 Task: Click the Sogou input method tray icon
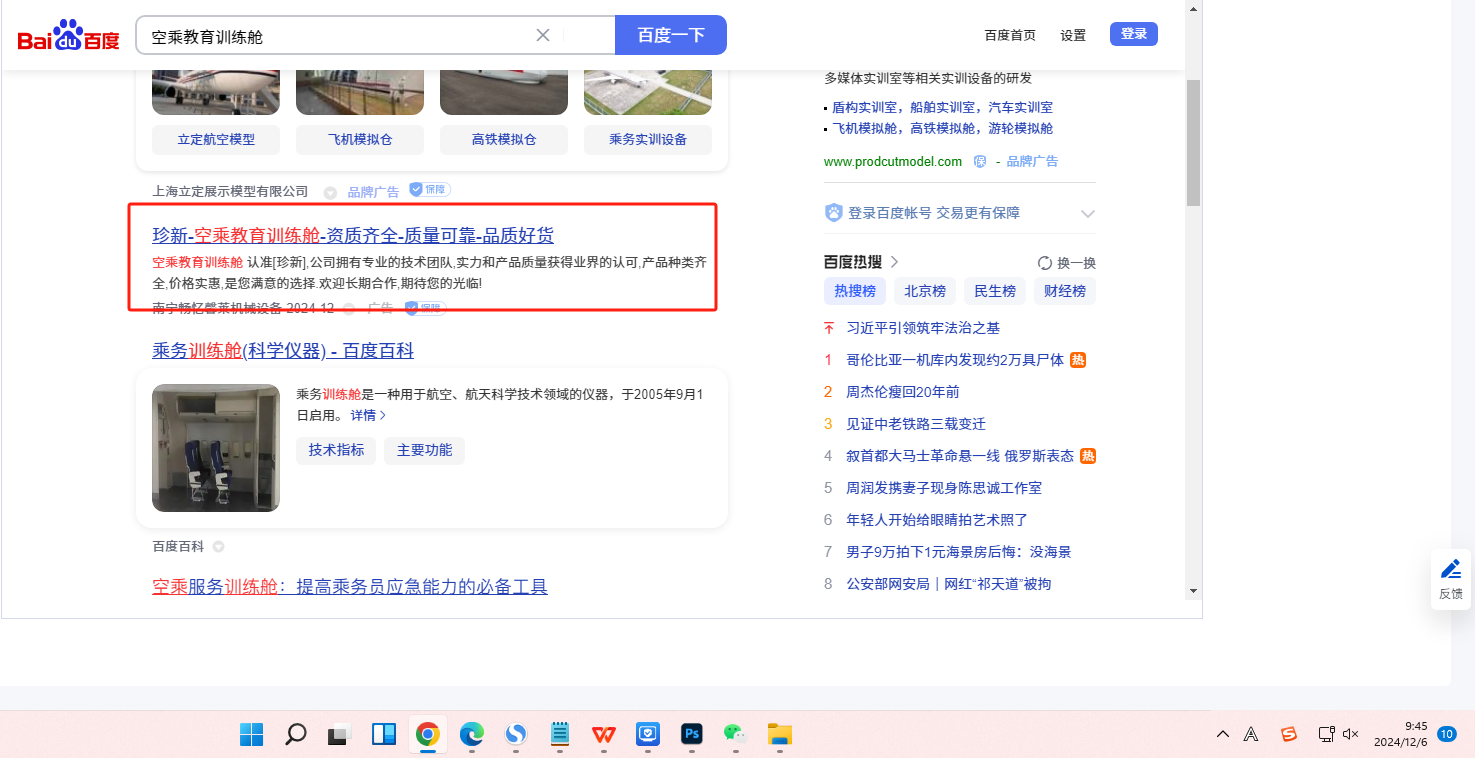1289,734
